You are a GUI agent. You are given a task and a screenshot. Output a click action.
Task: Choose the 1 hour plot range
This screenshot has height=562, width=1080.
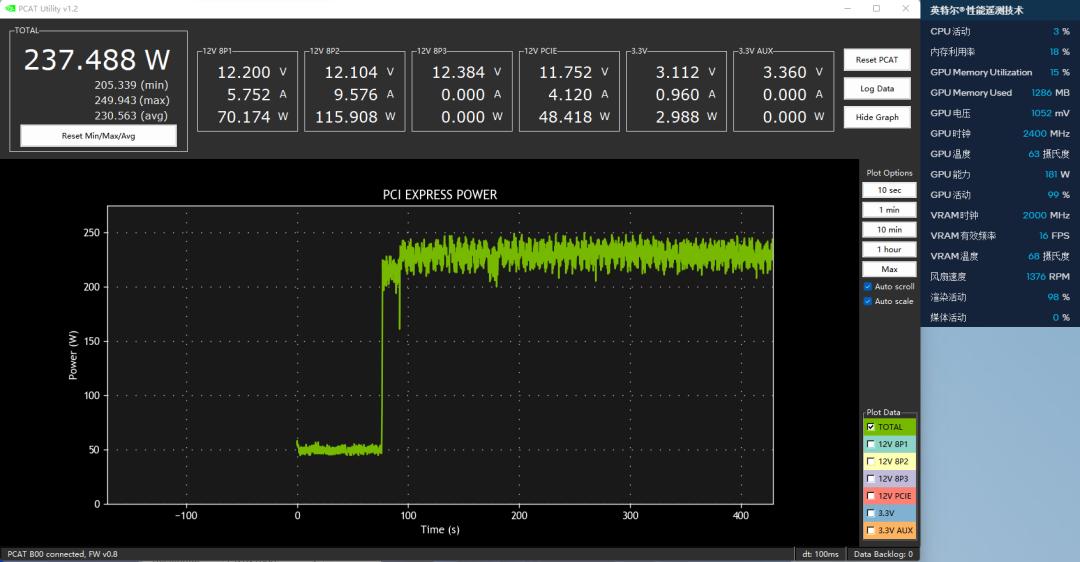pos(889,249)
